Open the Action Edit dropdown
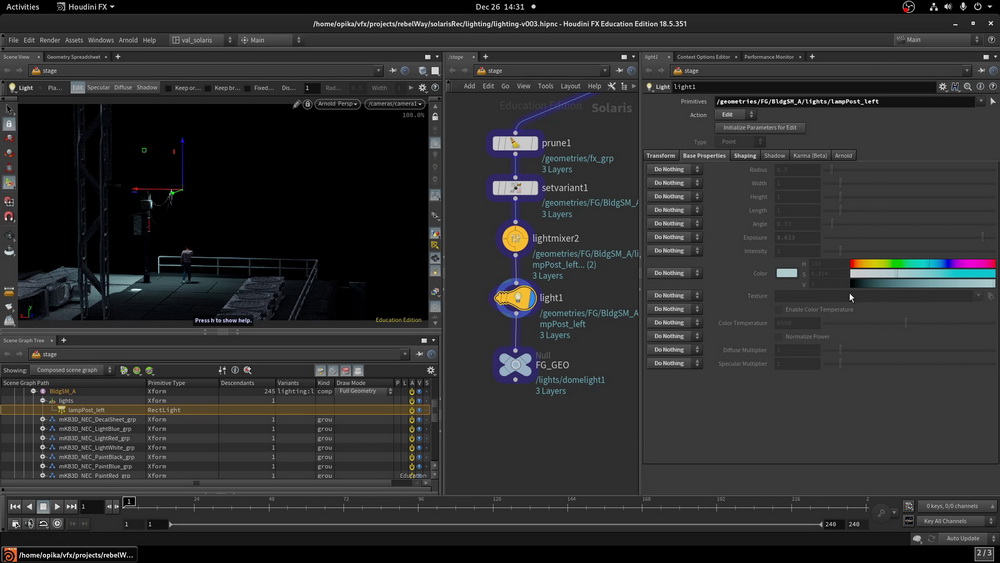Viewport: 1000px width, 563px height. (735, 115)
